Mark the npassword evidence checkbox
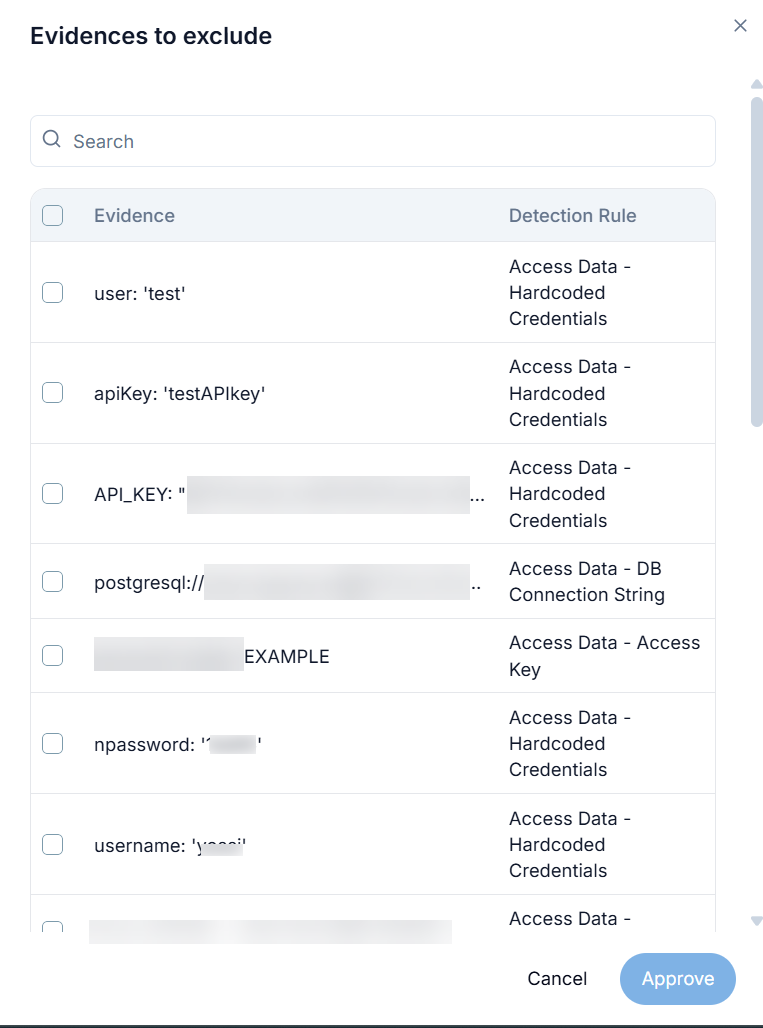Image resolution: width=763 pixels, height=1028 pixels. (x=53, y=743)
